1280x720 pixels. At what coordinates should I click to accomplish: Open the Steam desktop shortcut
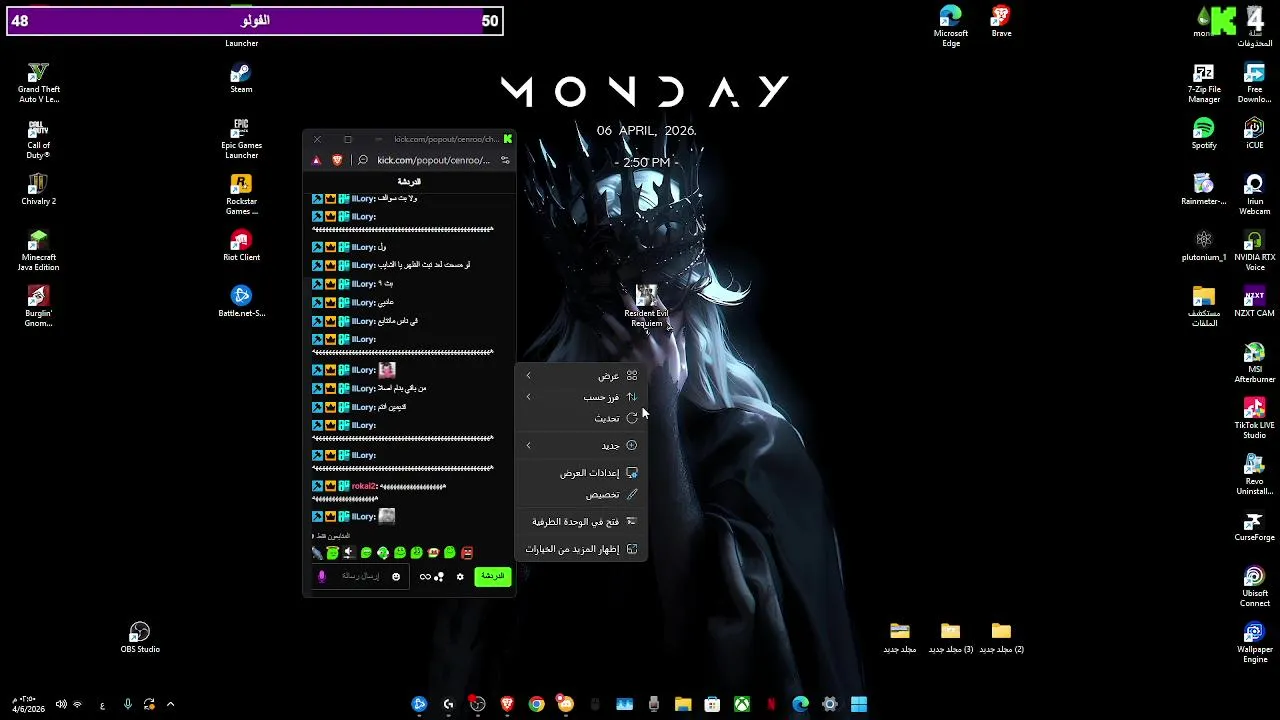241,79
